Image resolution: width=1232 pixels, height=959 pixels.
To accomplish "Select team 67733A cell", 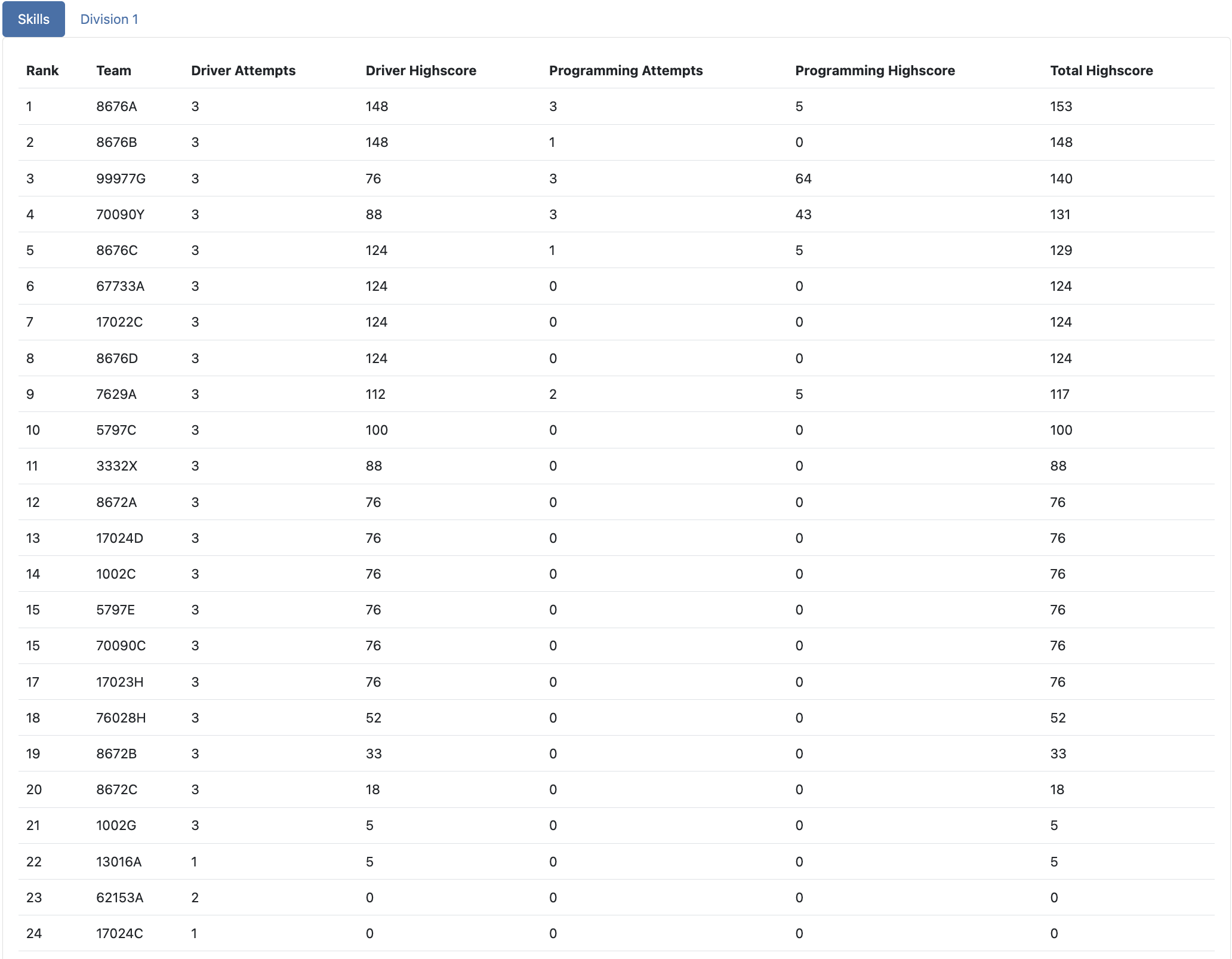I will (120, 286).
